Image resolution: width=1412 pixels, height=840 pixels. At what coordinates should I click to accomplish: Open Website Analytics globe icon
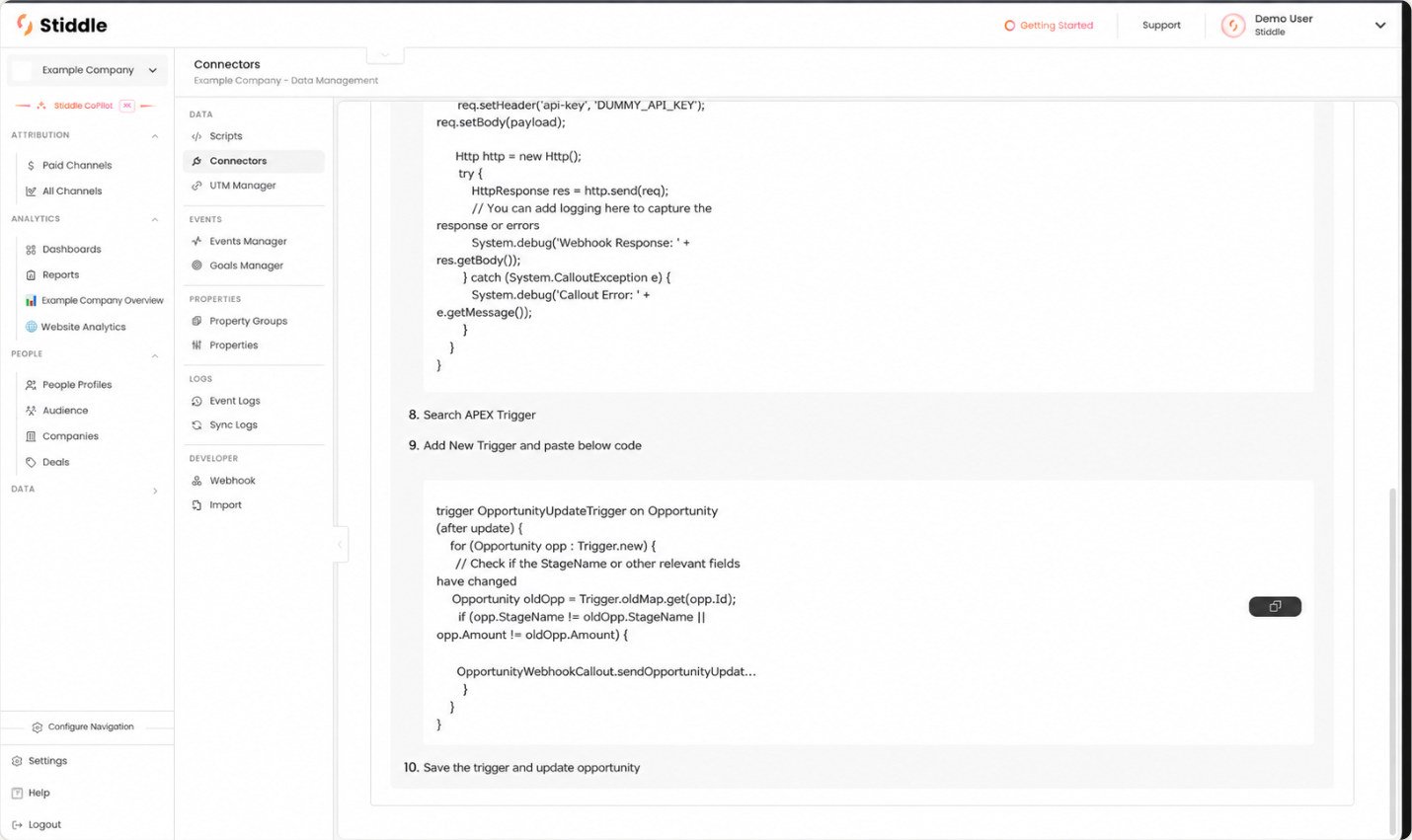(x=32, y=327)
